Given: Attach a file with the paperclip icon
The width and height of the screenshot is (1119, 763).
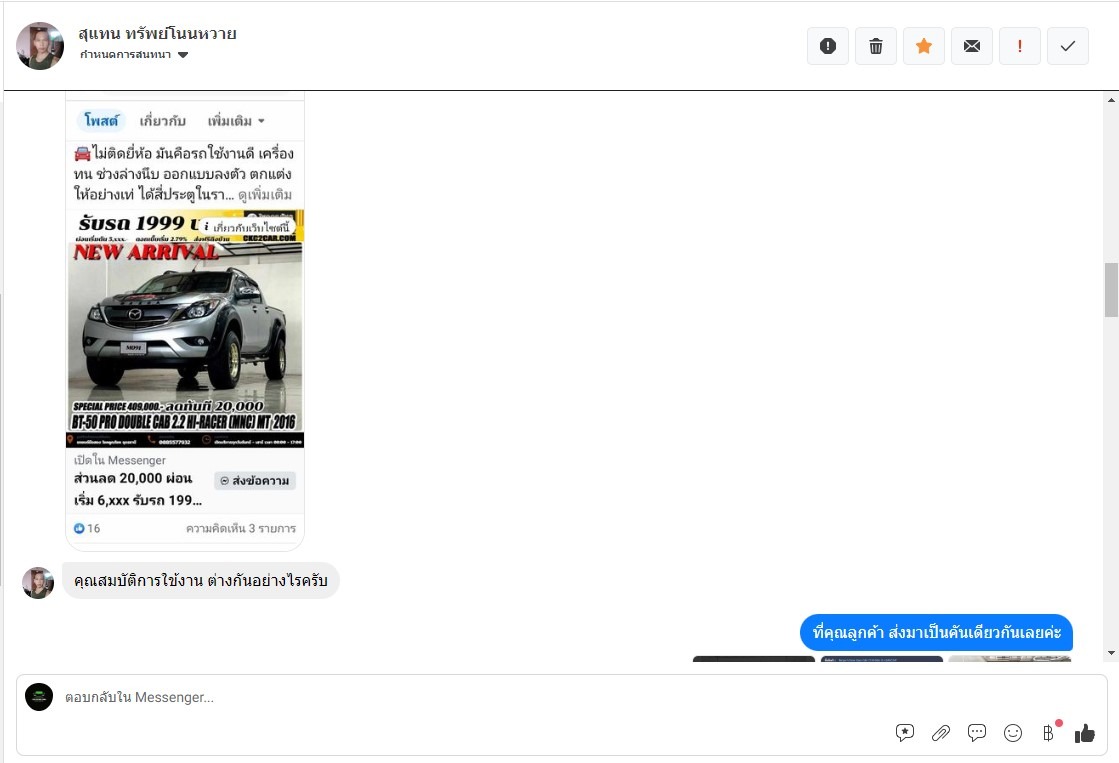Looking at the screenshot, I should pos(941,733).
